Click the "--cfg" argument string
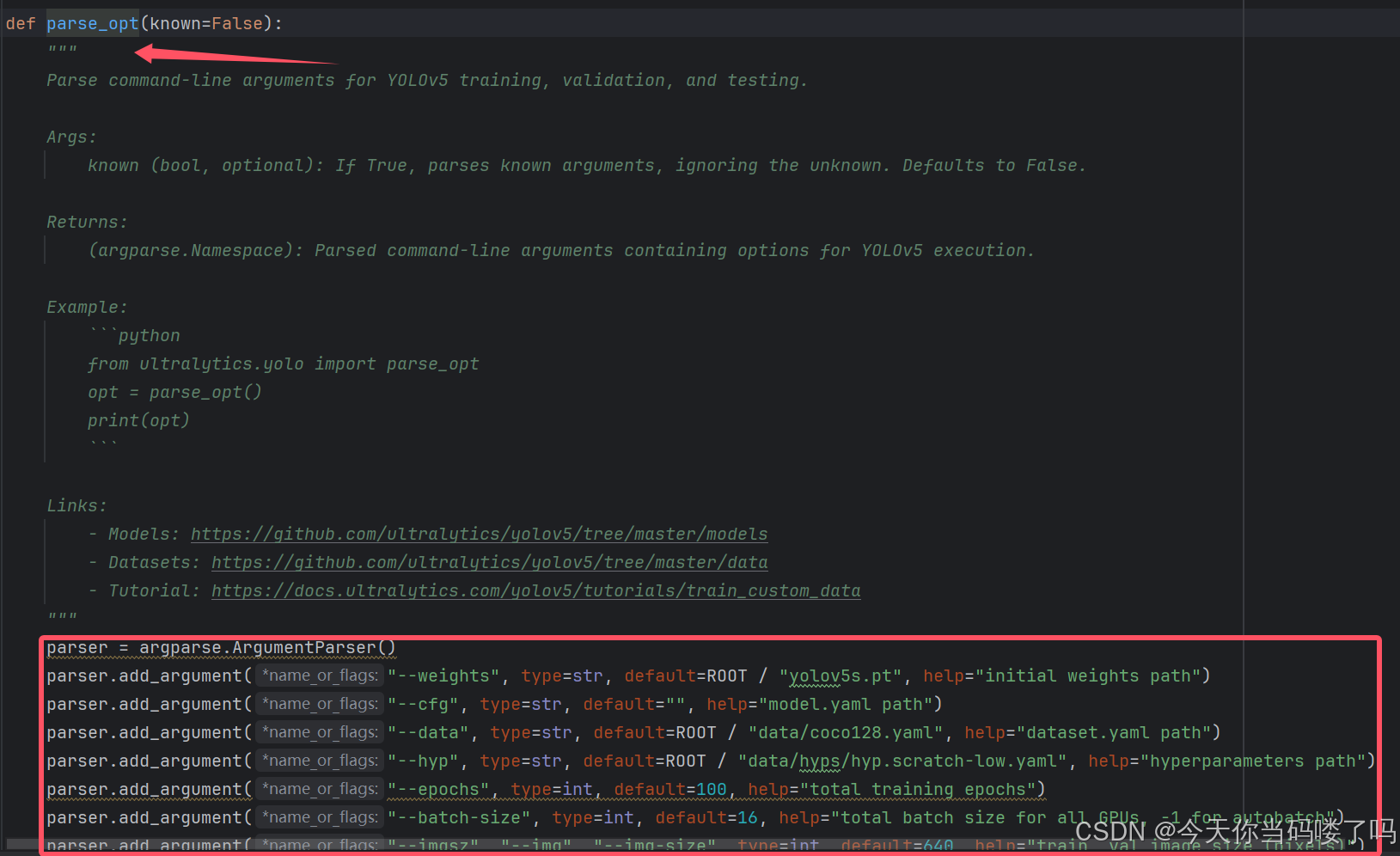 pos(423,704)
